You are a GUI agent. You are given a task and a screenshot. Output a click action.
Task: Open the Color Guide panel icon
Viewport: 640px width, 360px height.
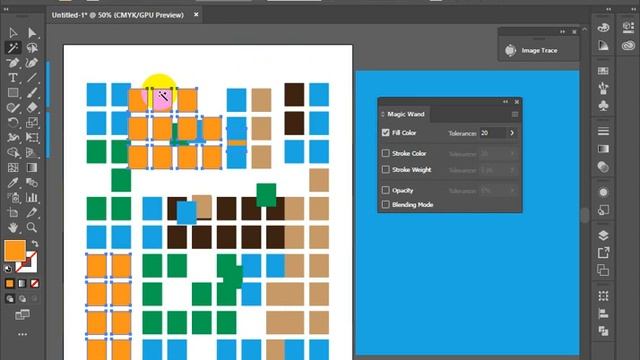point(603,45)
